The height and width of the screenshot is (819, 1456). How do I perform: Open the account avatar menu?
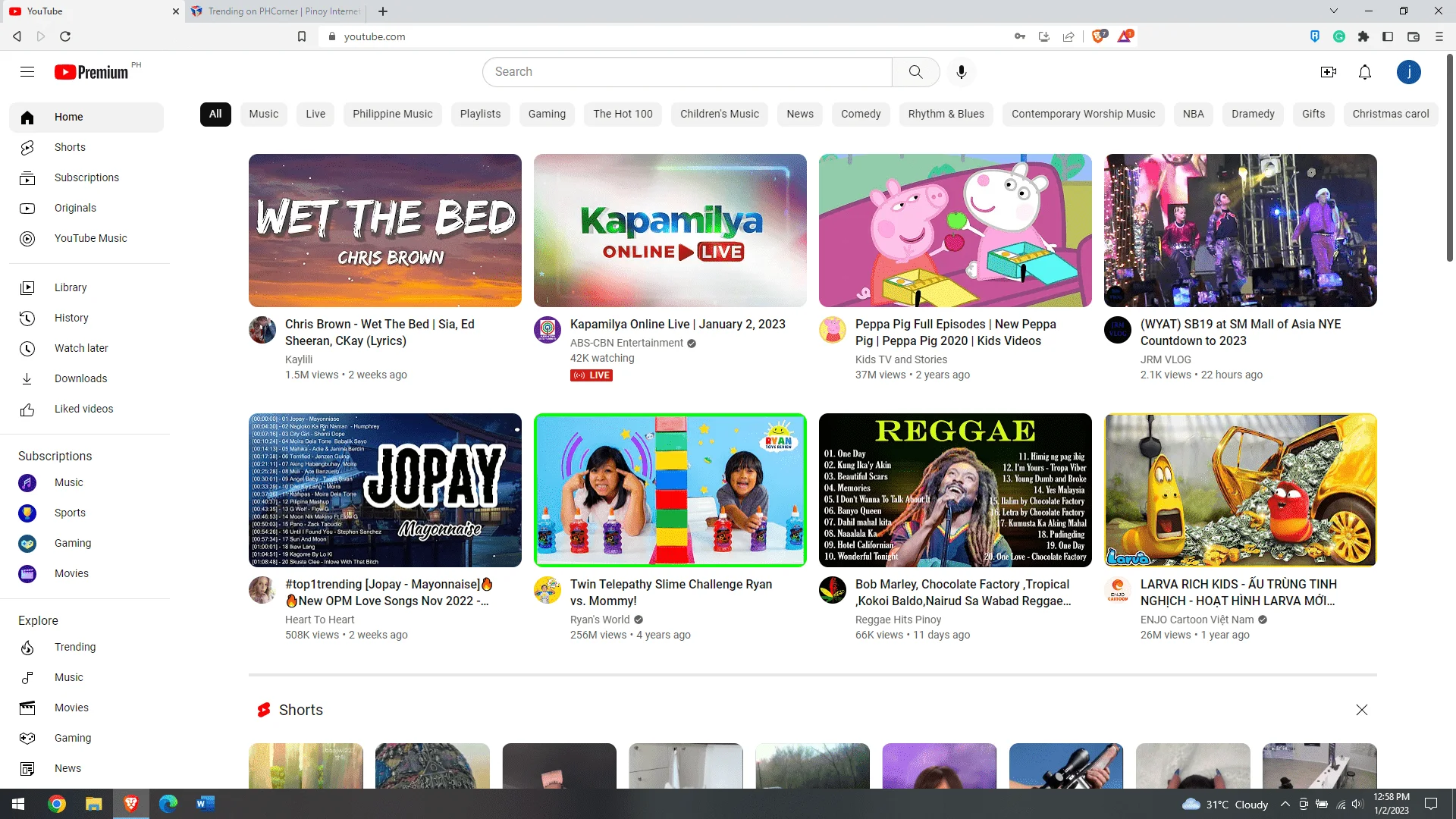(x=1409, y=72)
